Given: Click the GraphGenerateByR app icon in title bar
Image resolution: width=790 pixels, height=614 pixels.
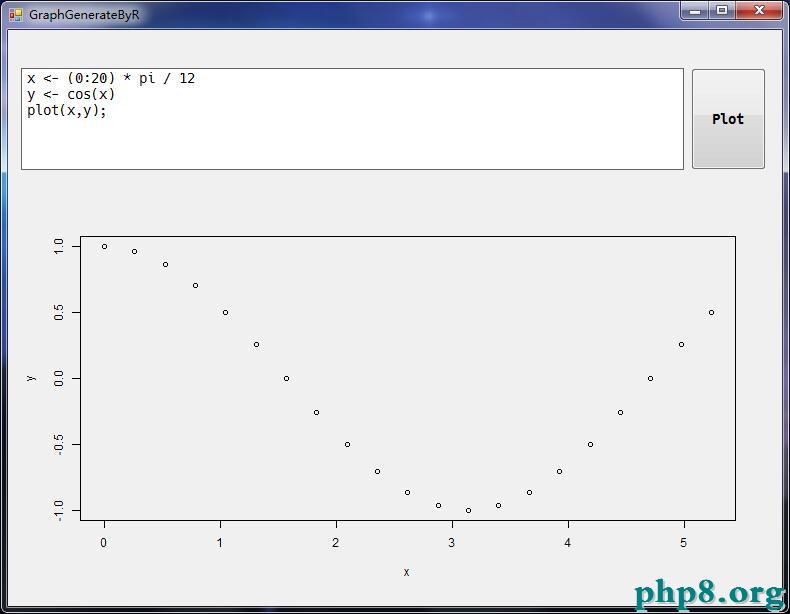Looking at the screenshot, I should pyautogui.click(x=16, y=15).
